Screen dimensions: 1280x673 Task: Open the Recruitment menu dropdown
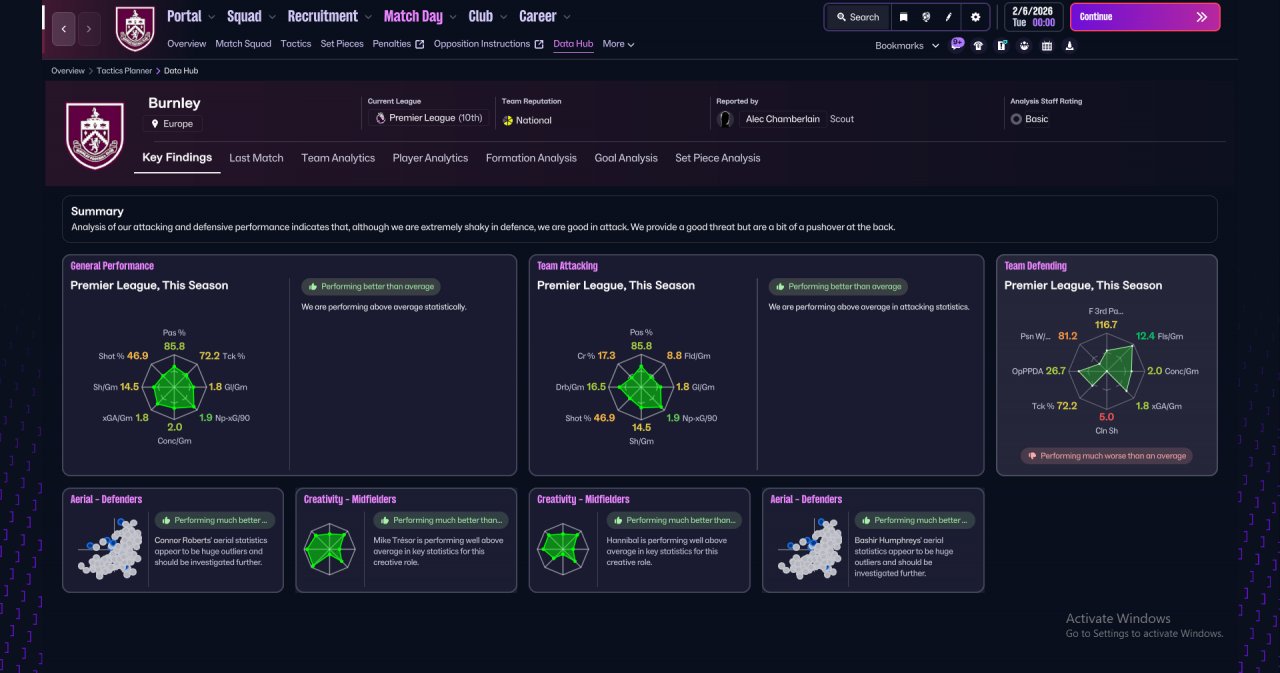(329, 16)
